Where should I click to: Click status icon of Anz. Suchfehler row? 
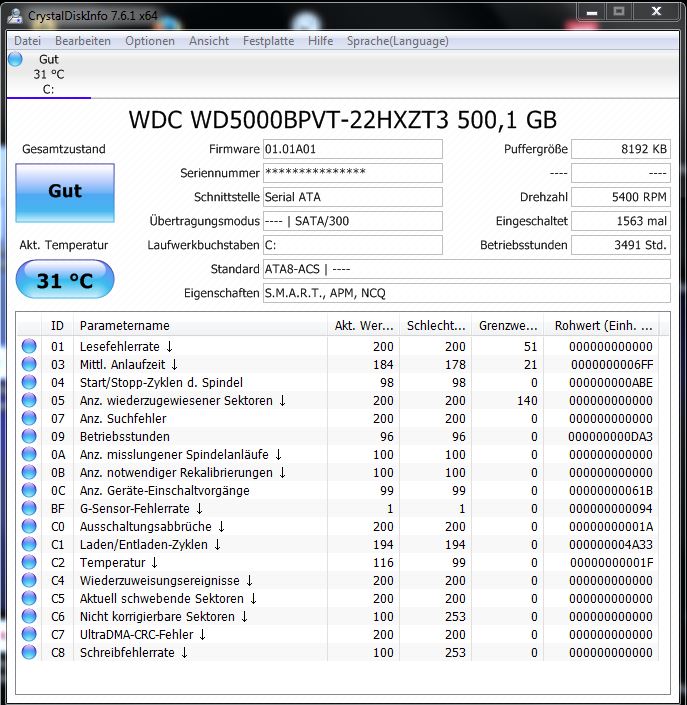[x=29, y=418]
